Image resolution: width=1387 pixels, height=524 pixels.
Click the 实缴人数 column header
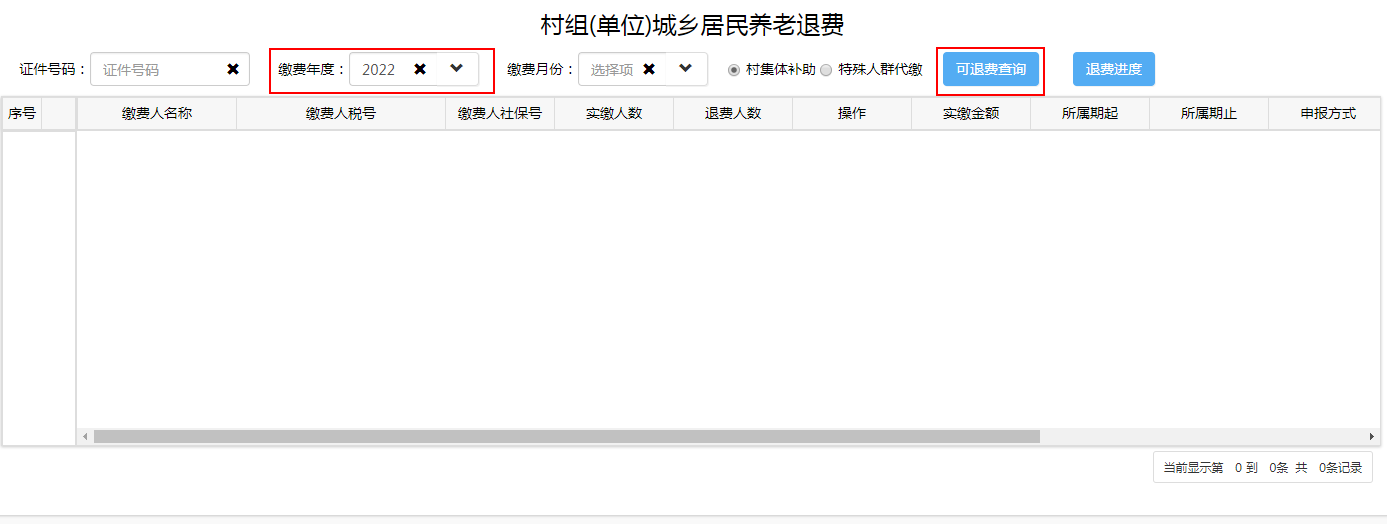pos(614,114)
